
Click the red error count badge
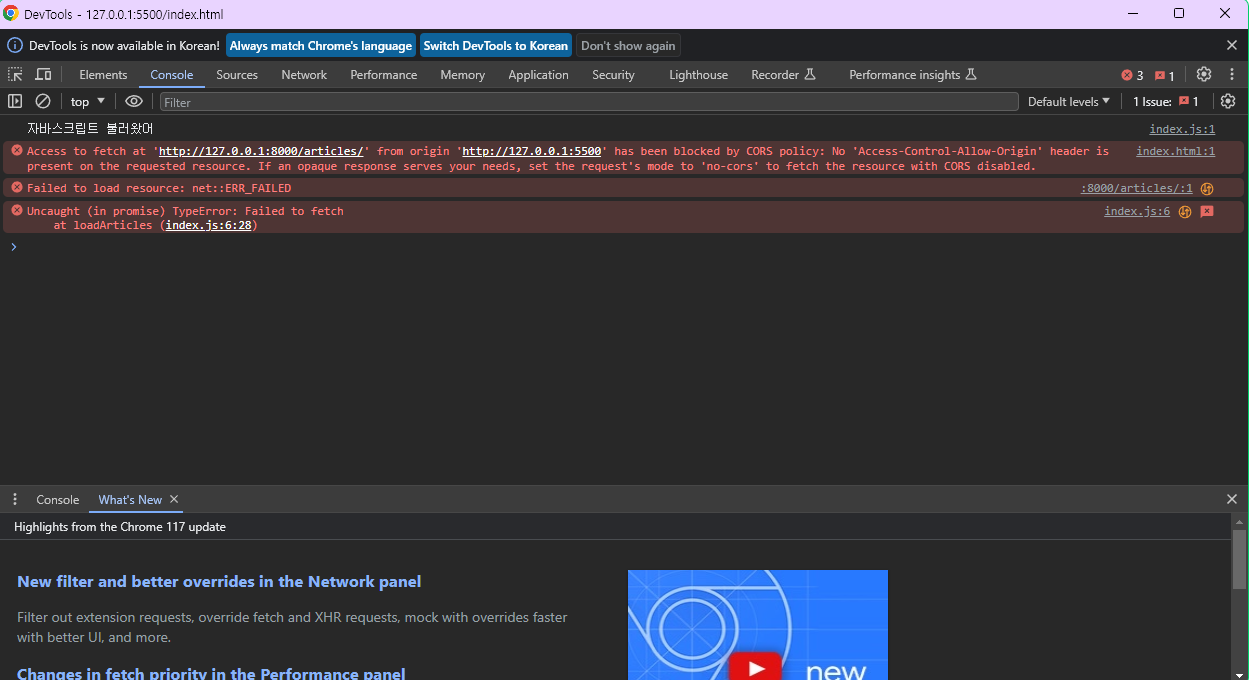(x=1132, y=75)
